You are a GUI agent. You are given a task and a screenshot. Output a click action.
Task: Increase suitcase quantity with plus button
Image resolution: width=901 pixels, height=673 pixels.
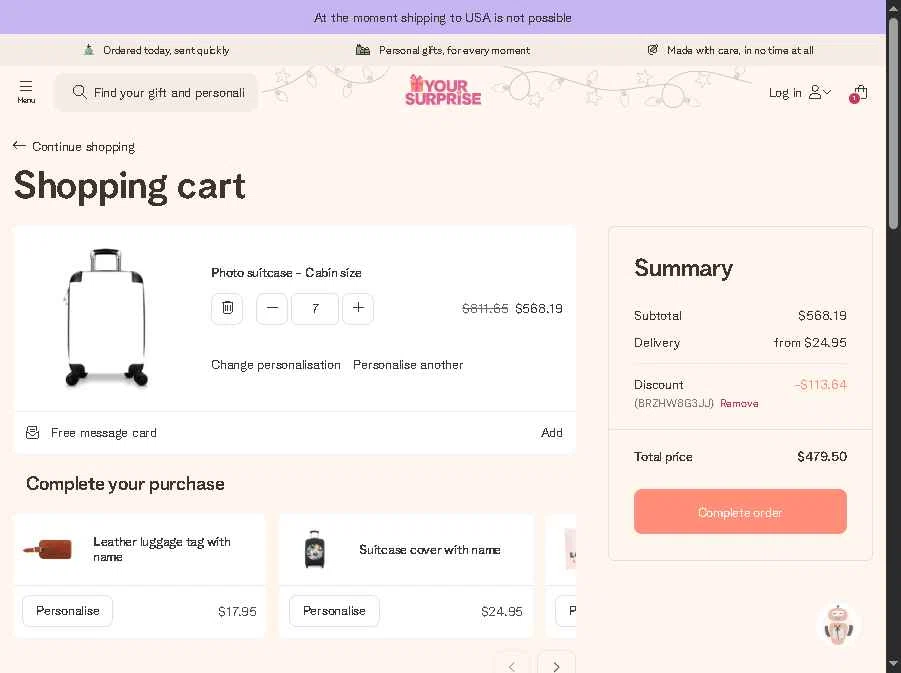358,309
